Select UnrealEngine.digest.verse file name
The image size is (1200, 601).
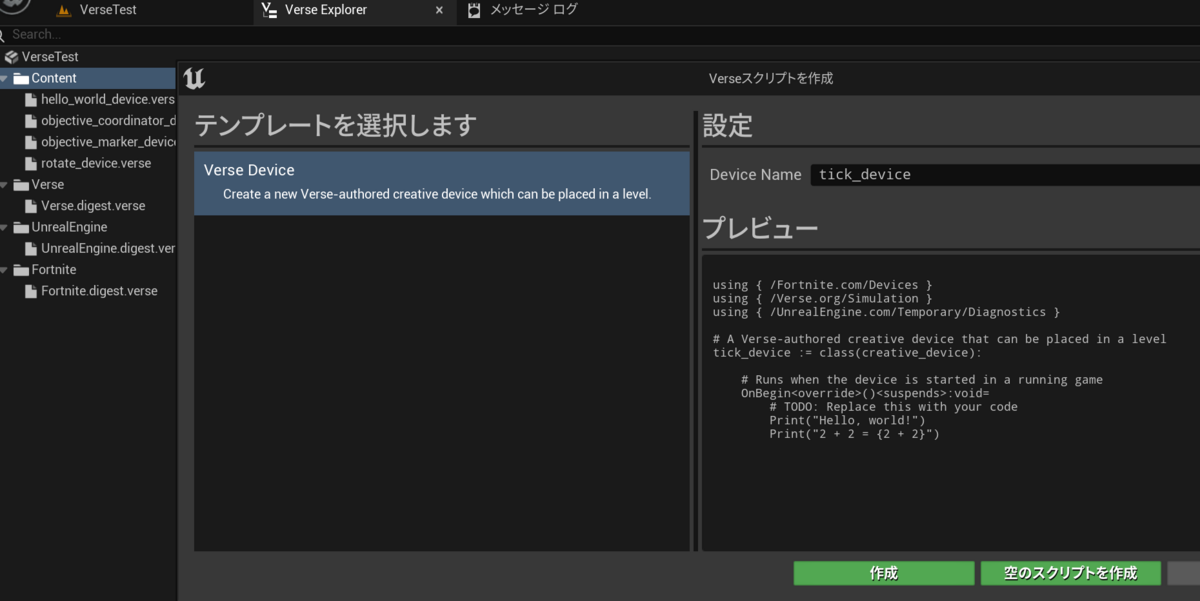[x=108, y=248]
